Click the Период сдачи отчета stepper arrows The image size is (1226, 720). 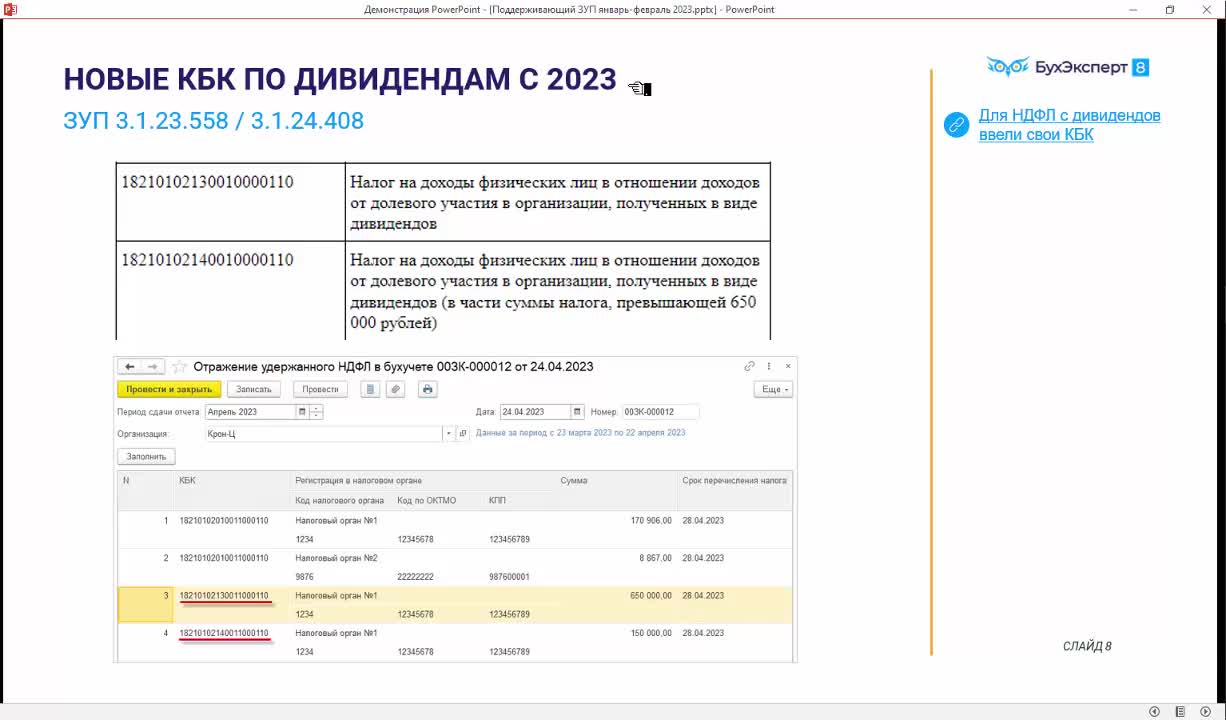point(317,412)
